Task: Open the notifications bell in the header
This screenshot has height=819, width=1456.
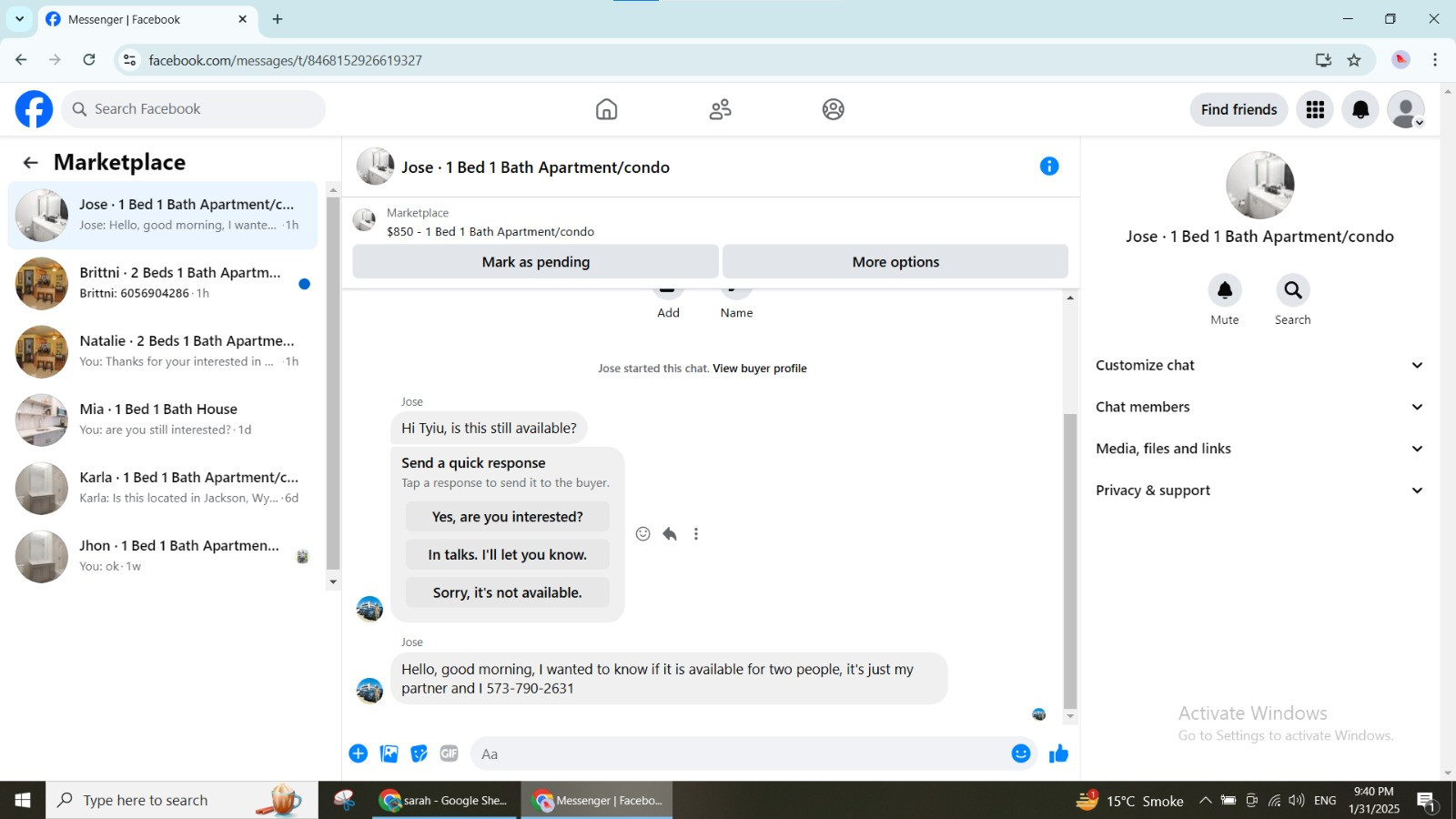Action: [1360, 109]
